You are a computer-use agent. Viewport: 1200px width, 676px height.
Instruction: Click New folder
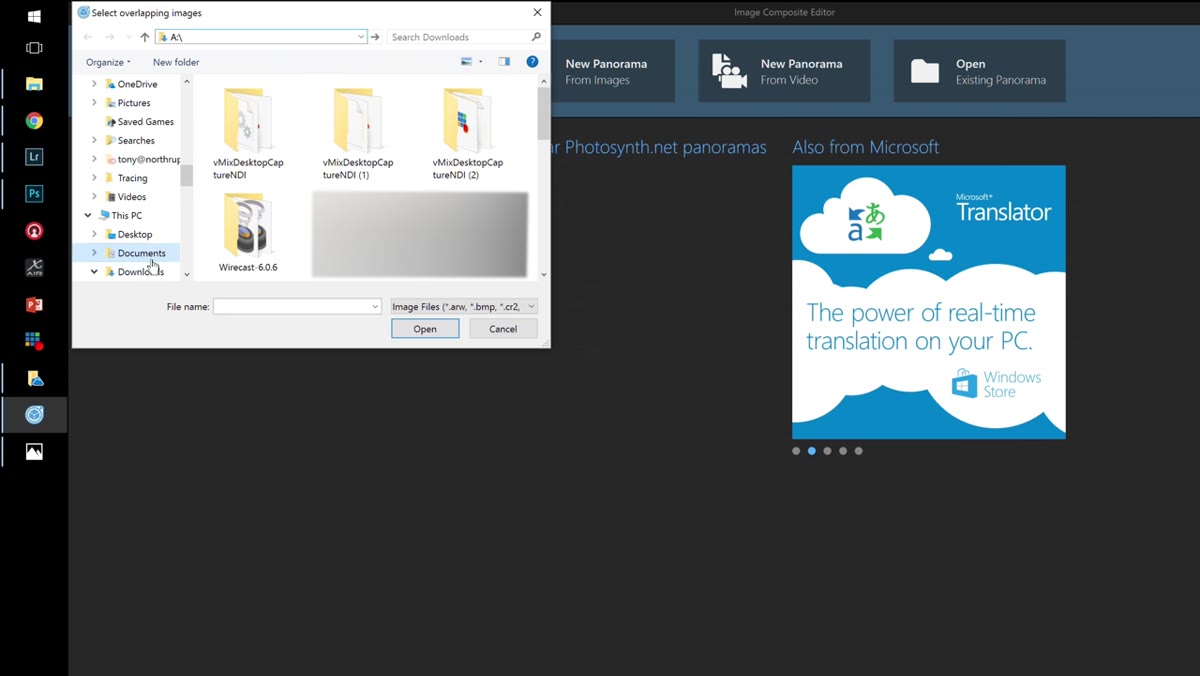[x=176, y=62]
